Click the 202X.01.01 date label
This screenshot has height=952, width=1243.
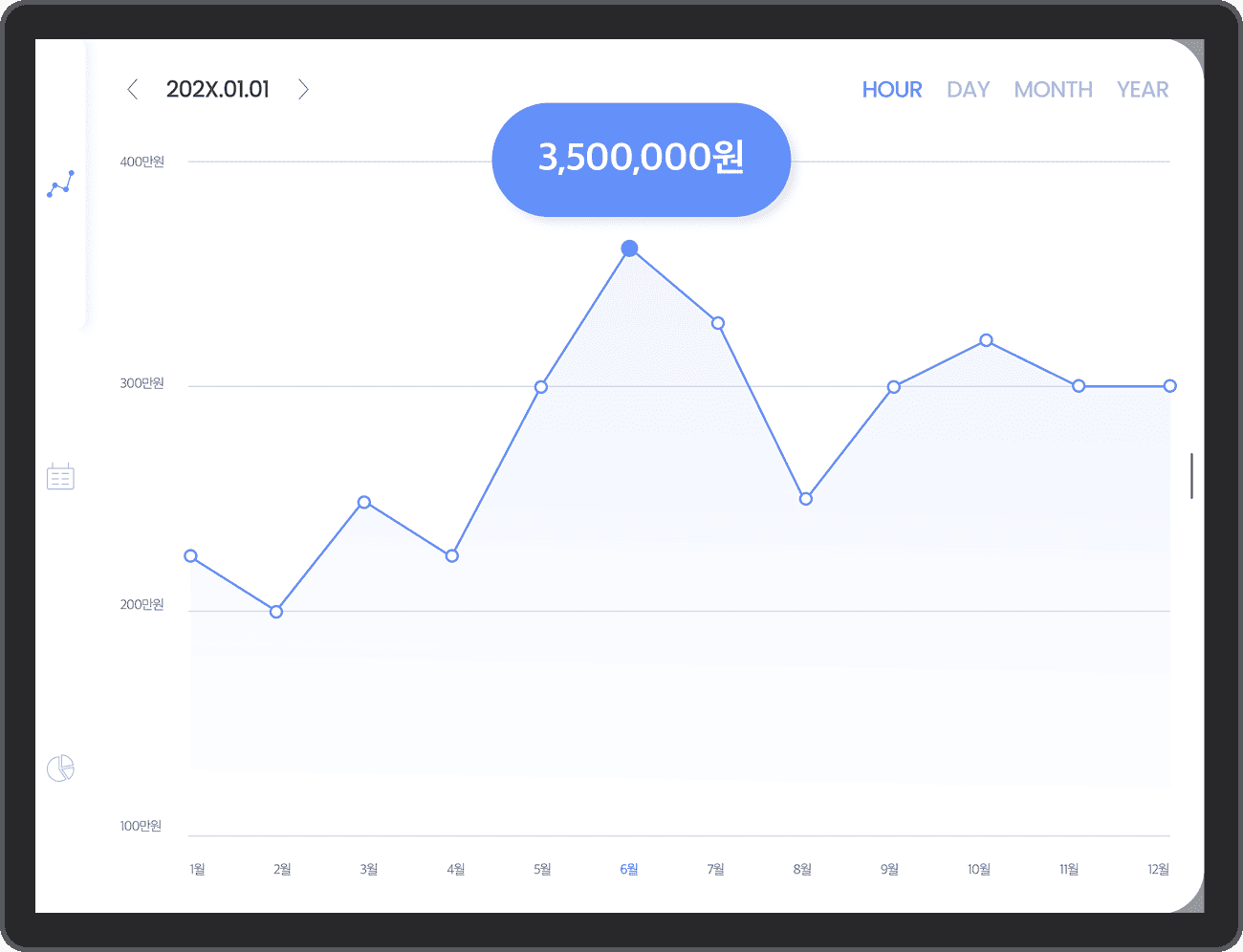pyautogui.click(x=218, y=90)
